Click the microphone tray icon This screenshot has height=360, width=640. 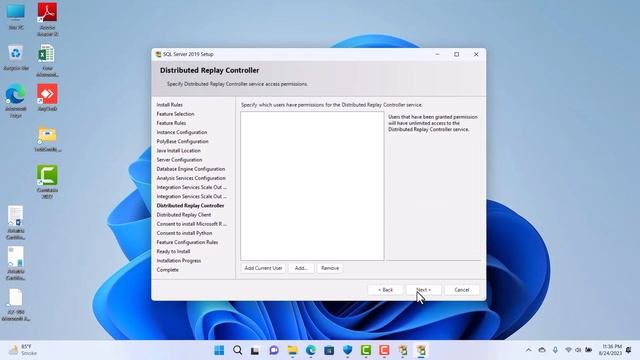[555, 350]
